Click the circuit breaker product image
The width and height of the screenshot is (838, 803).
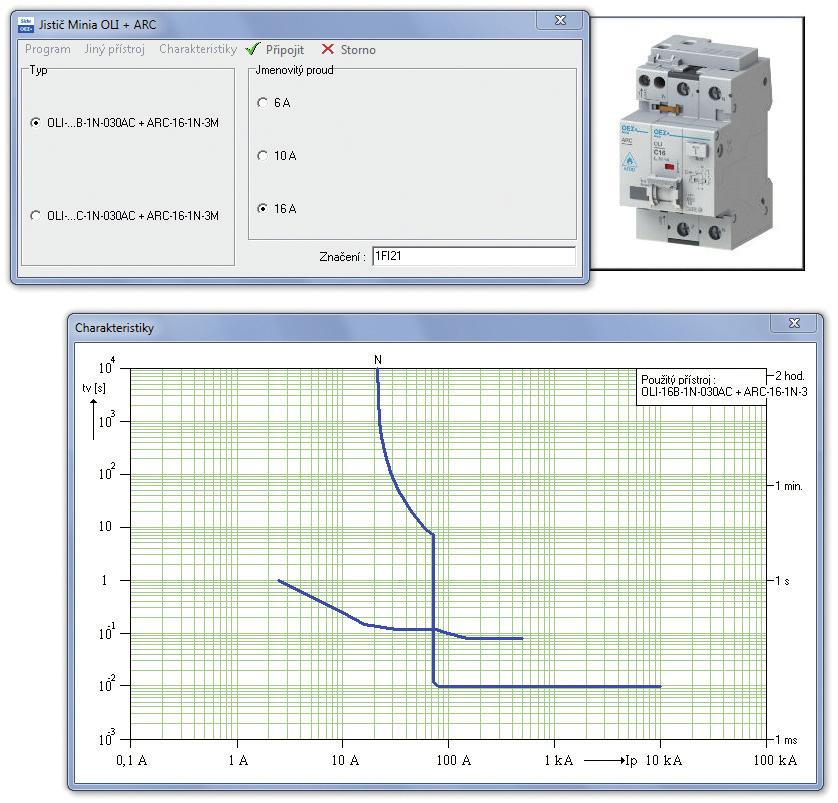[697, 143]
